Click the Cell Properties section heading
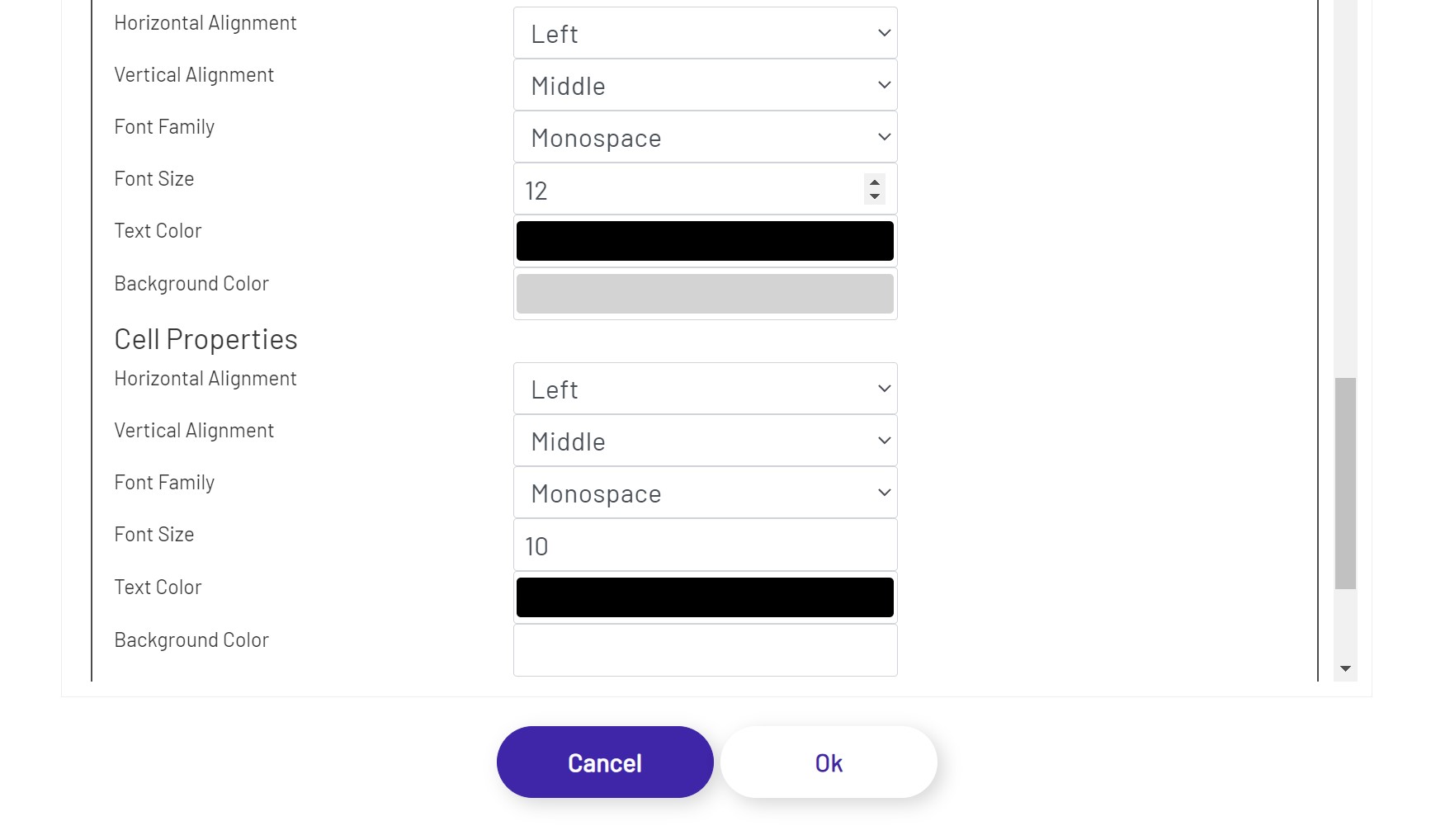Viewport: 1431px width, 840px height. point(205,338)
